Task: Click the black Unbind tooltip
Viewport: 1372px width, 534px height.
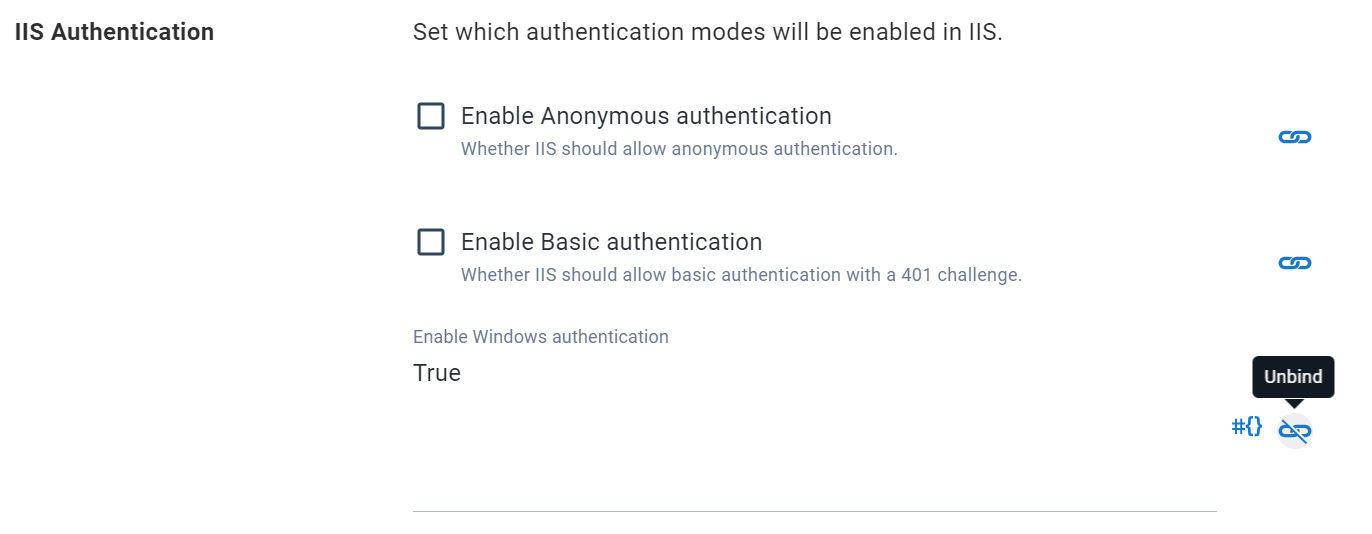Action: (1293, 377)
